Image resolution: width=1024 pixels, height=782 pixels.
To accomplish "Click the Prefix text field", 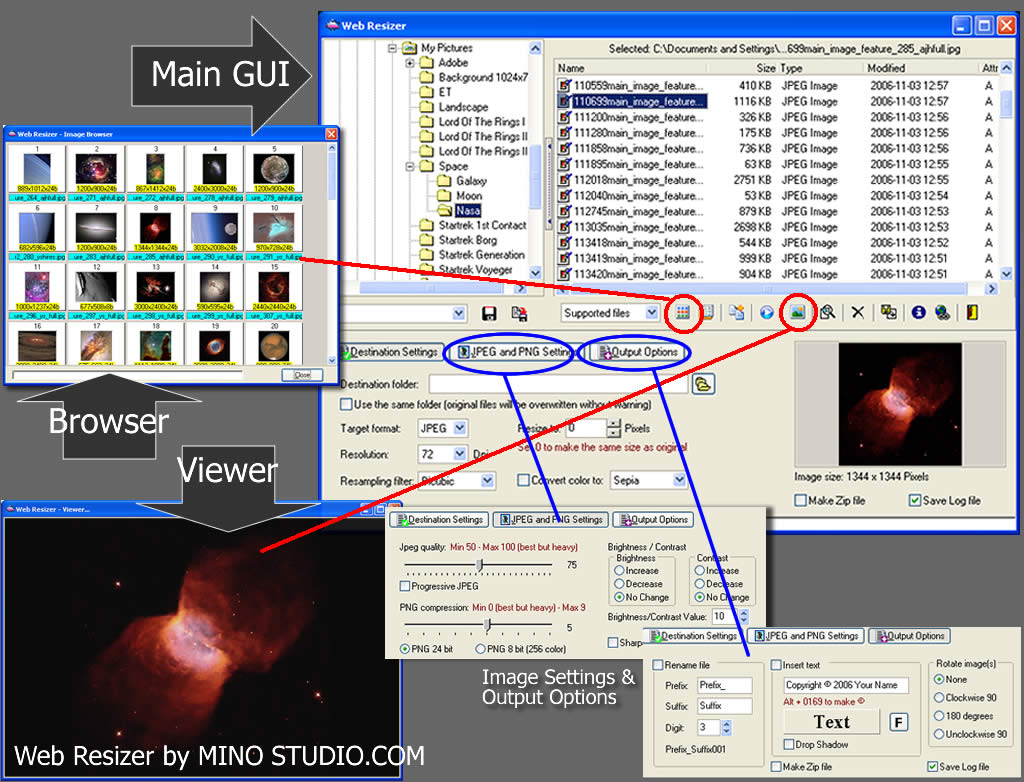I will tap(724, 685).
